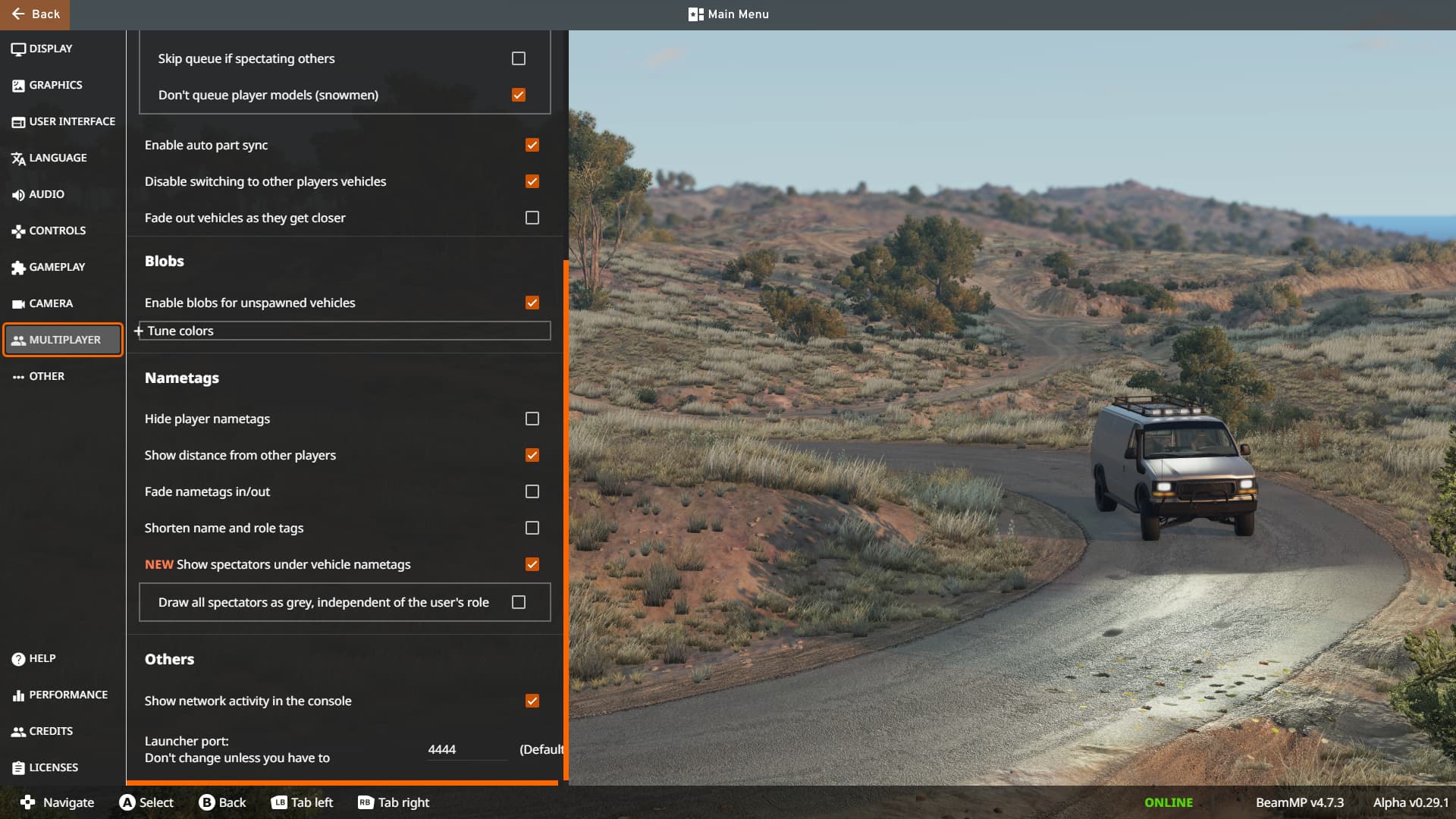Switch to the Graphics tab

(63, 85)
